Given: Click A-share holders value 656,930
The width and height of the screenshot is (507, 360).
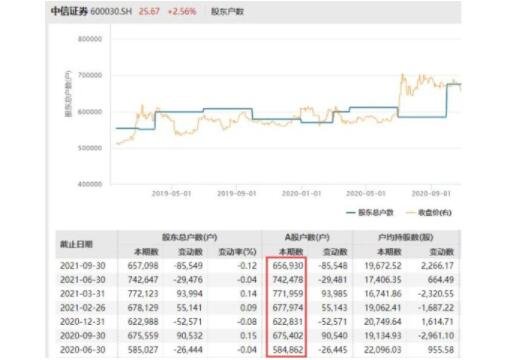Looking at the screenshot, I should coord(288,266).
